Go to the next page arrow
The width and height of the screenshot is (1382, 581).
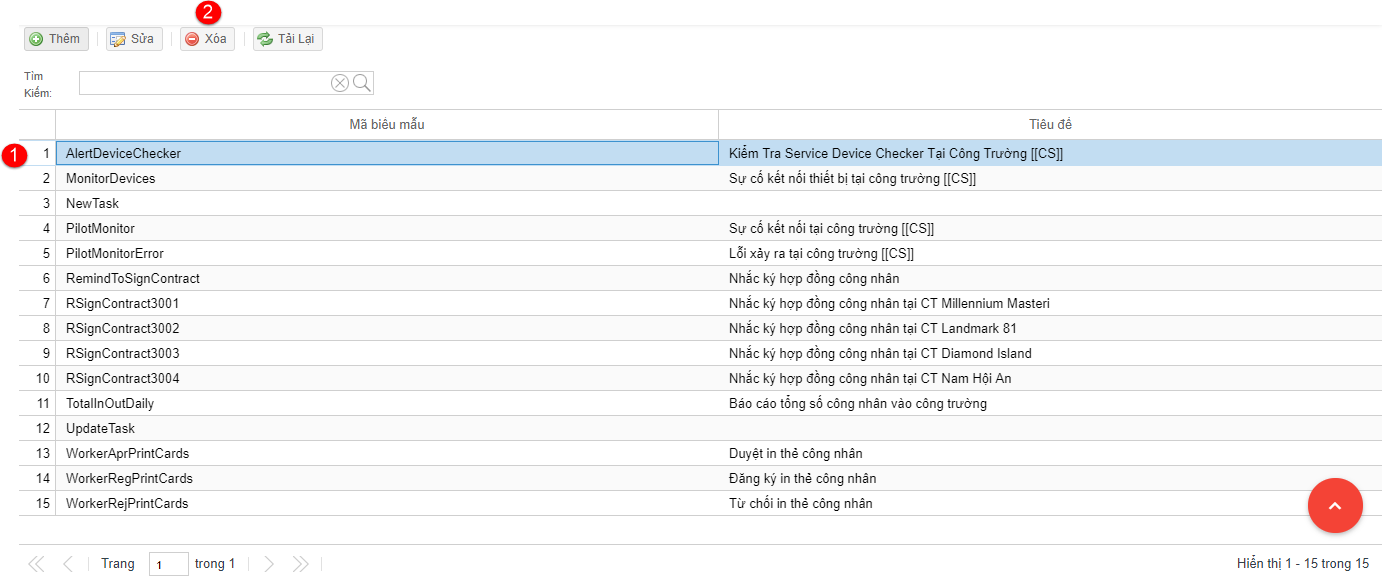pyautogui.click(x=268, y=564)
